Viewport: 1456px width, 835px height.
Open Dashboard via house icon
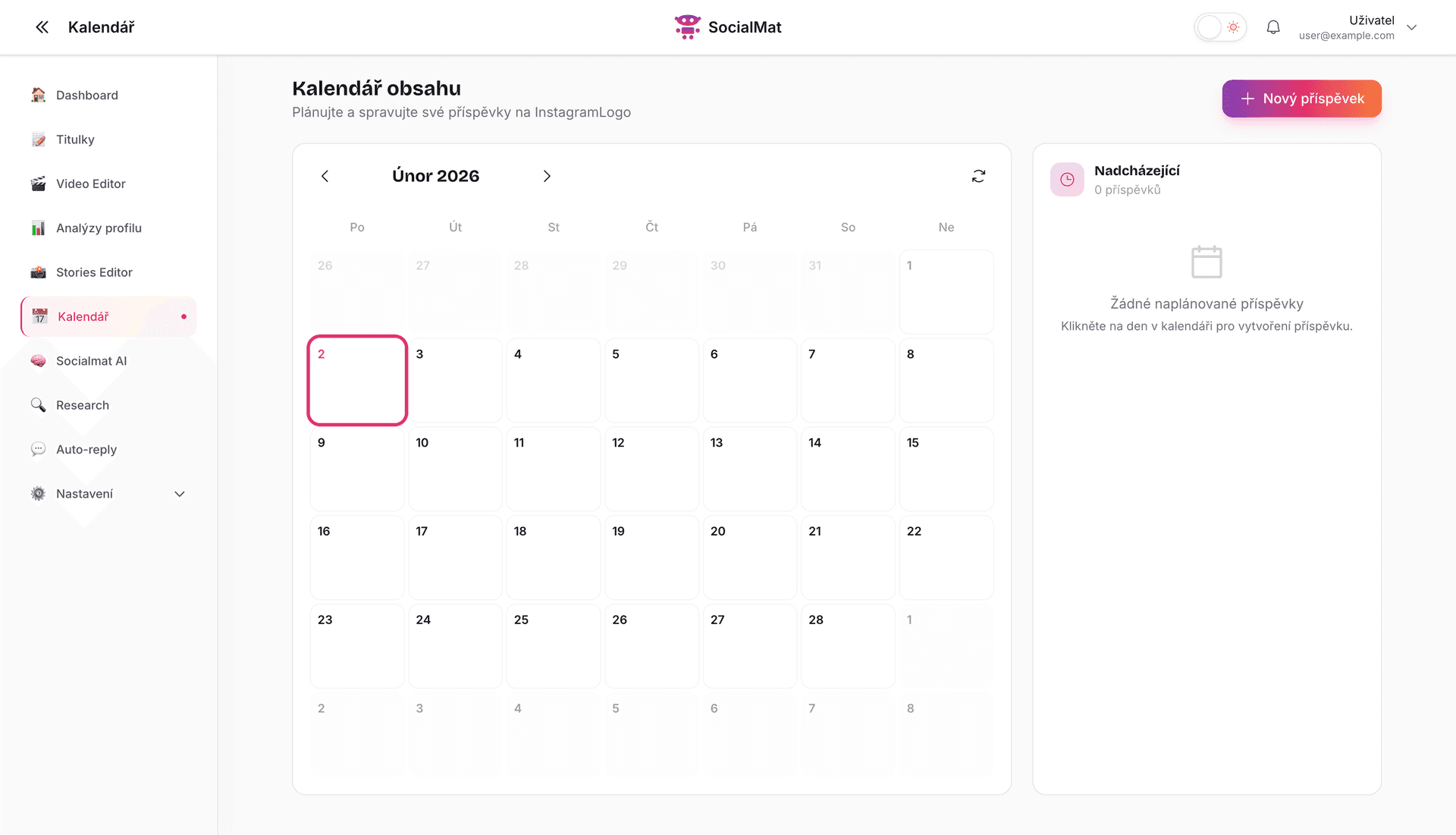pyautogui.click(x=38, y=95)
